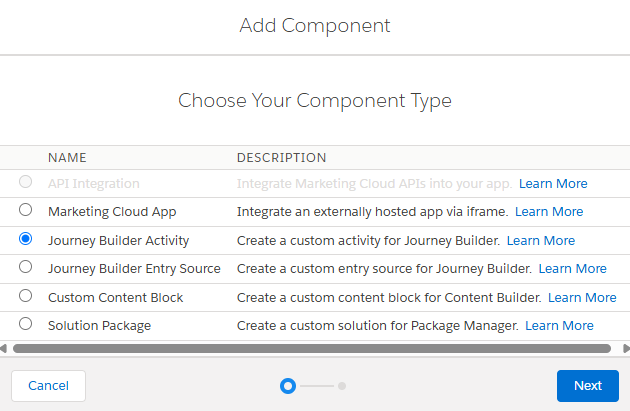Select the Custom Content Block radio button
This screenshot has height=411, width=630.
pyautogui.click(x=26, y=296)
